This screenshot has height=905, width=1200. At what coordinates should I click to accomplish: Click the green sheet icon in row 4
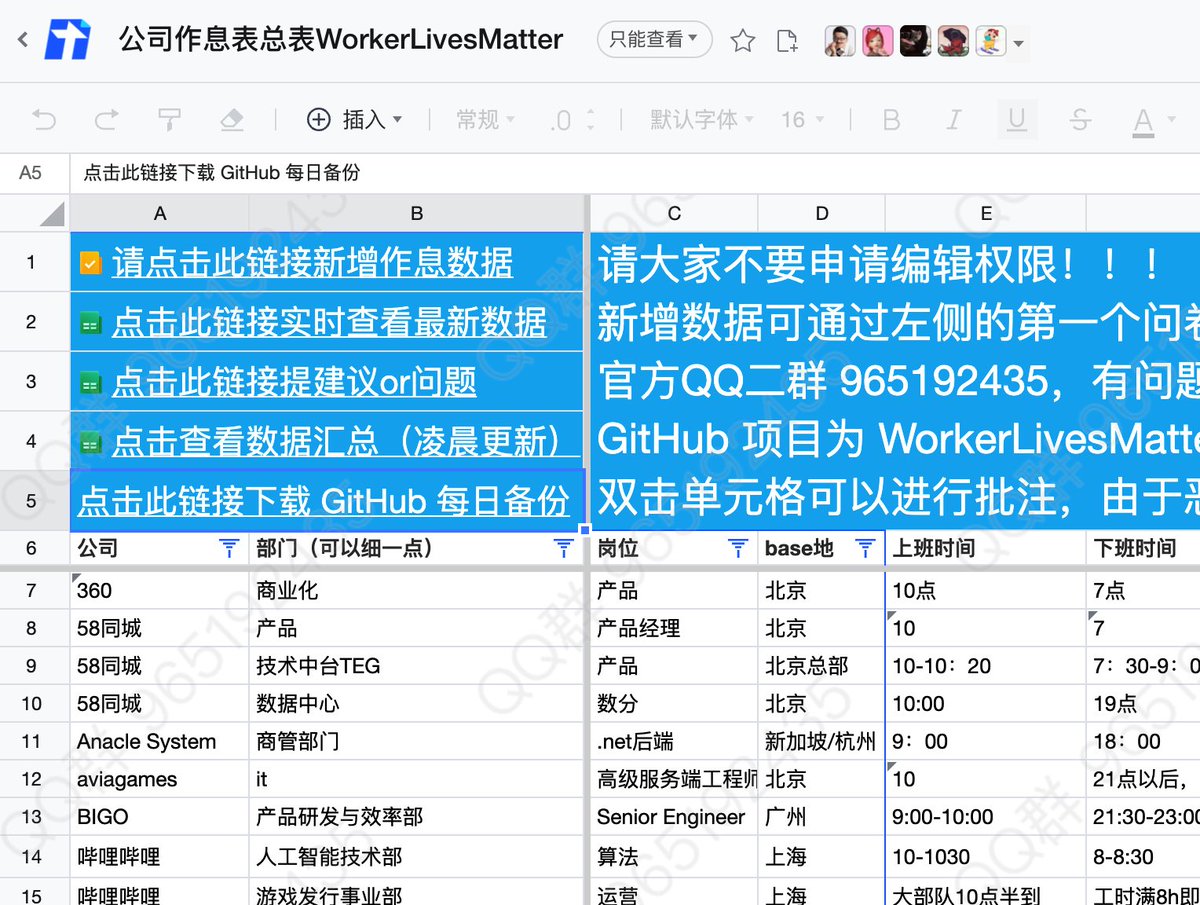(x=90, y=442)
